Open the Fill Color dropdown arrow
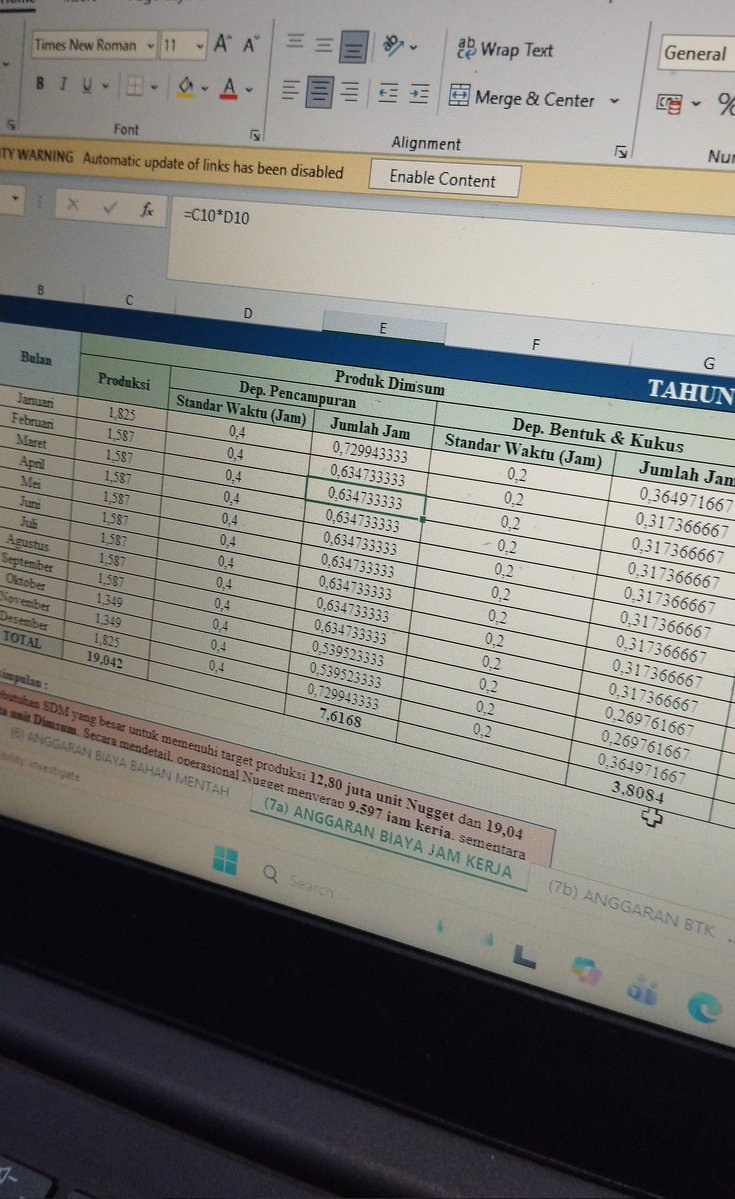 [204, 89]
